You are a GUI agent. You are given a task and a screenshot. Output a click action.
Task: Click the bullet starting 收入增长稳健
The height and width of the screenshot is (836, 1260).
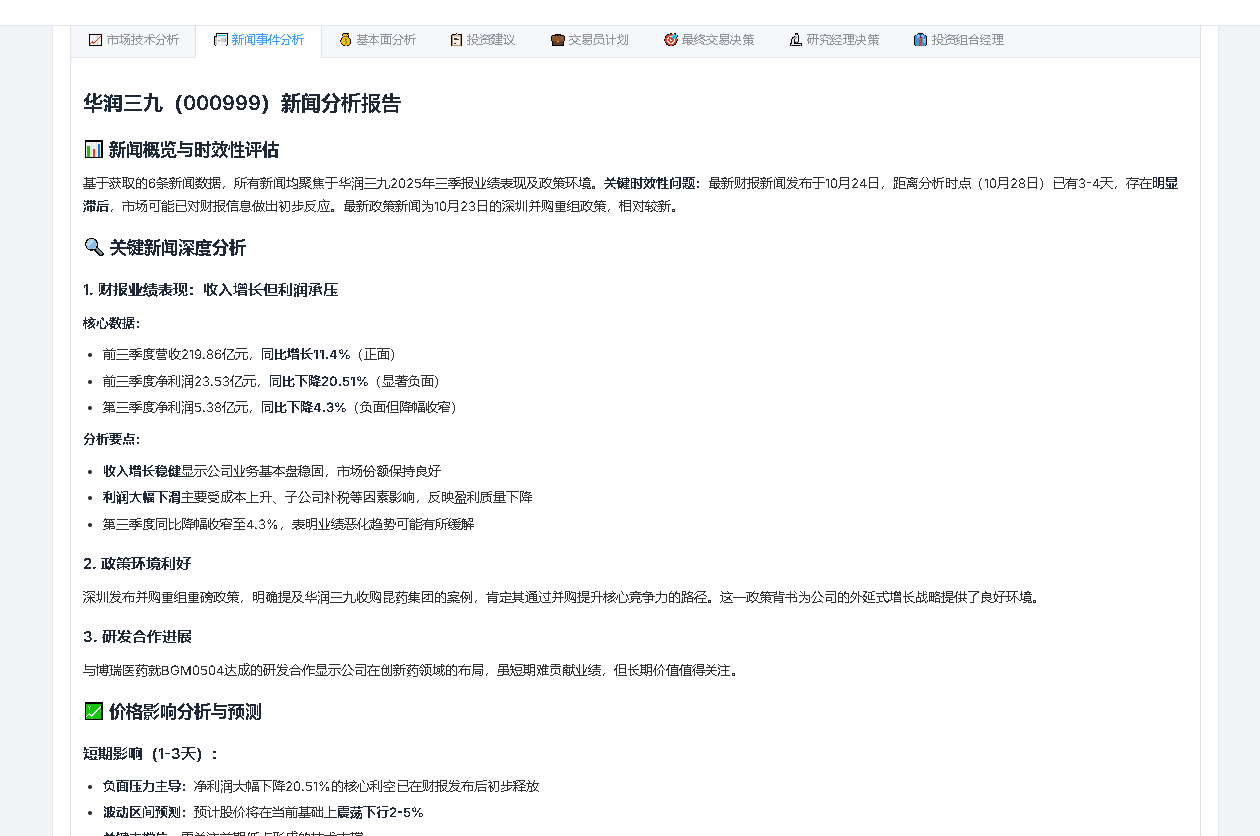pyautogui.click(x=271, y=471)
